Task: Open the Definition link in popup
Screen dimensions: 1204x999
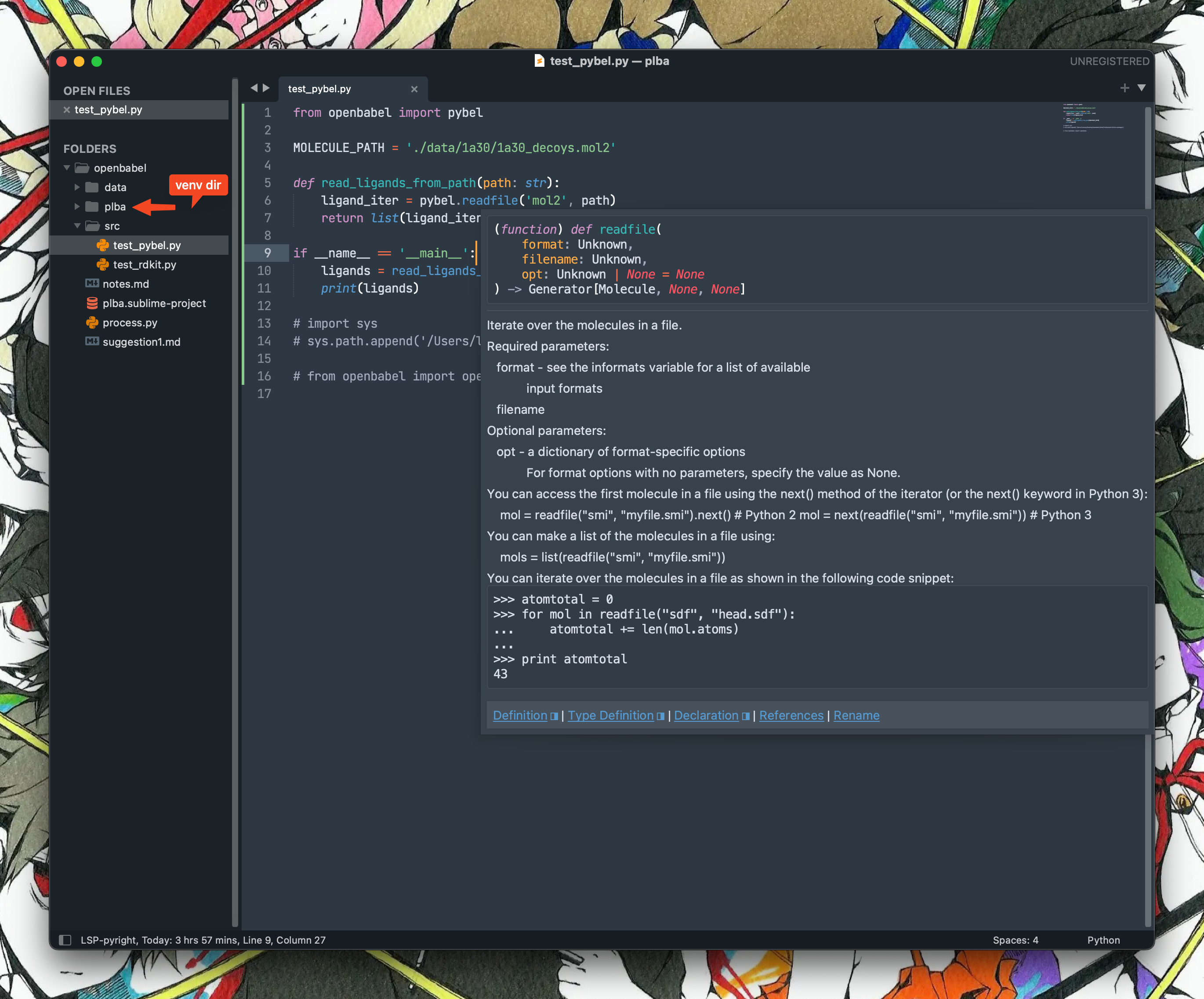Action: pyautogui.click(x=519, y=715)
